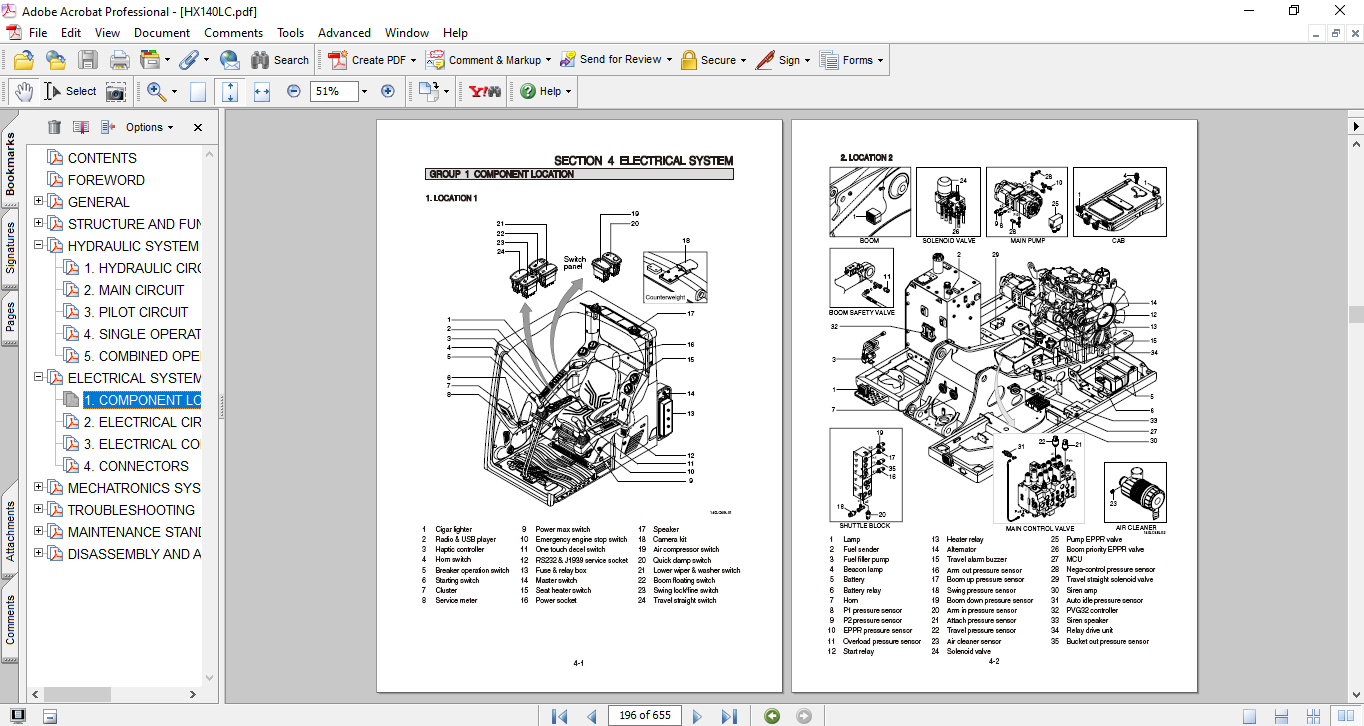Open the Advanced menu

click(x=342, y=33)
